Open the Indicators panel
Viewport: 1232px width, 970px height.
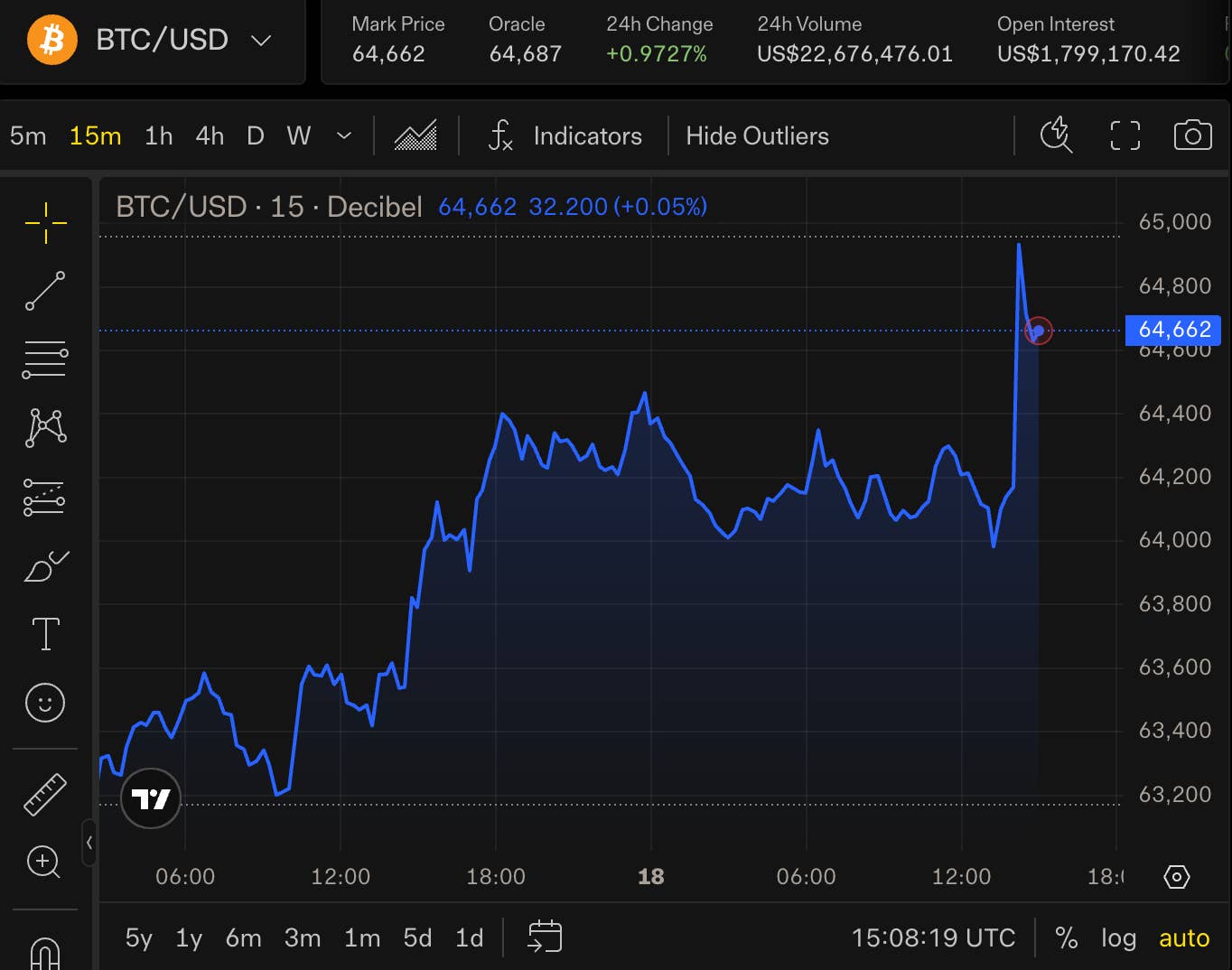[565, 136]
